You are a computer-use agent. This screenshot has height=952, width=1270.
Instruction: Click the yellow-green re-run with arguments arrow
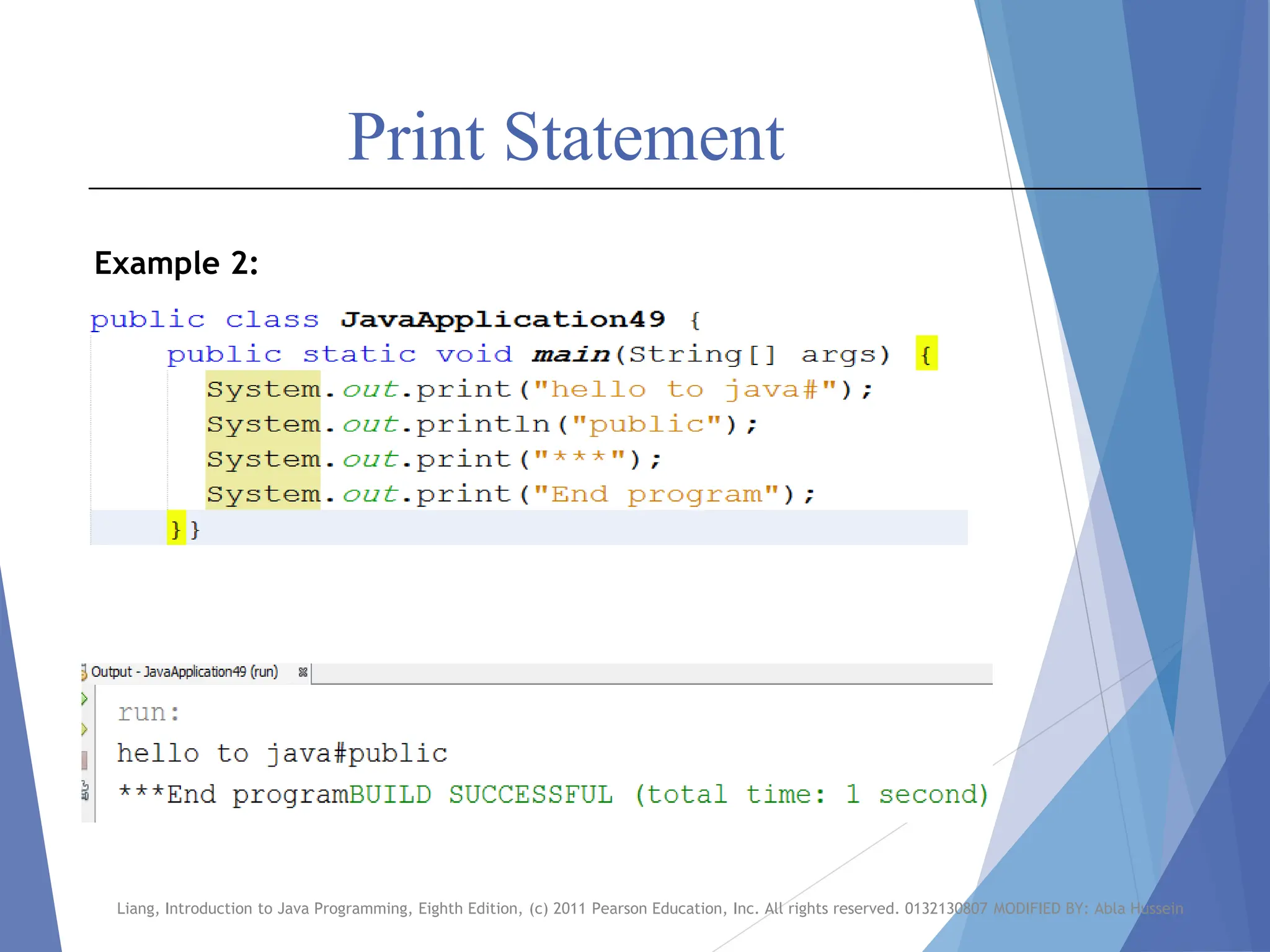click(84, 729)
